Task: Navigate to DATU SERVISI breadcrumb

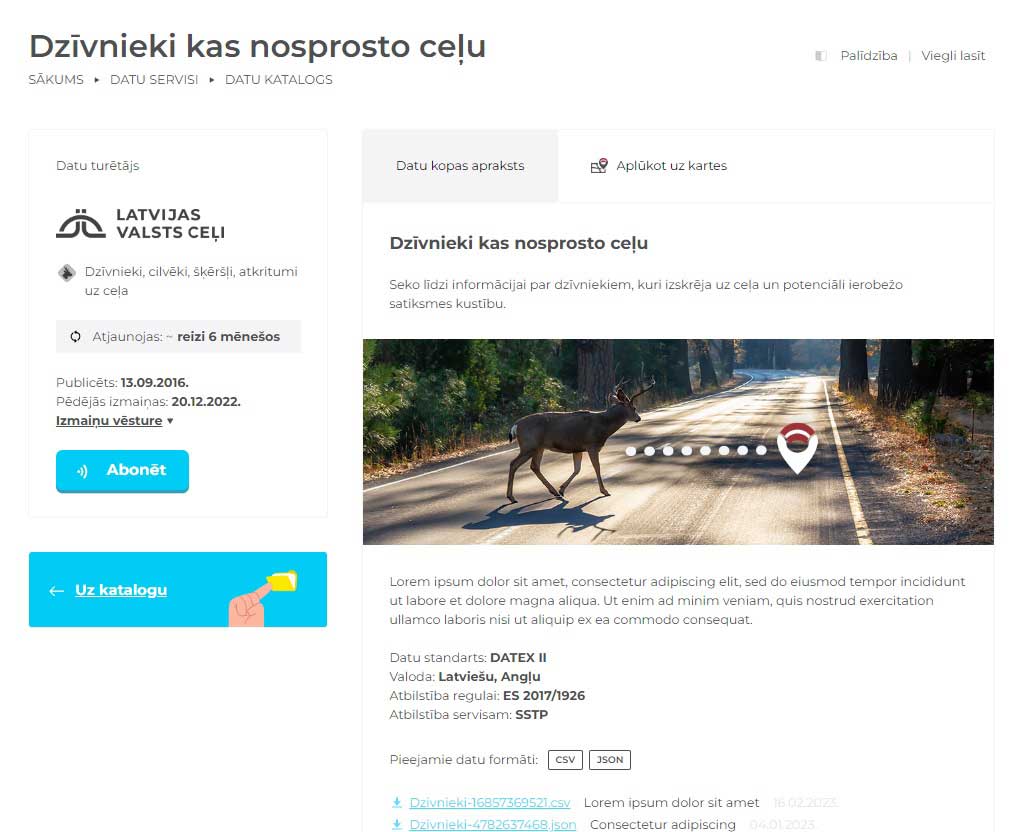Action: tap(154, 80)
